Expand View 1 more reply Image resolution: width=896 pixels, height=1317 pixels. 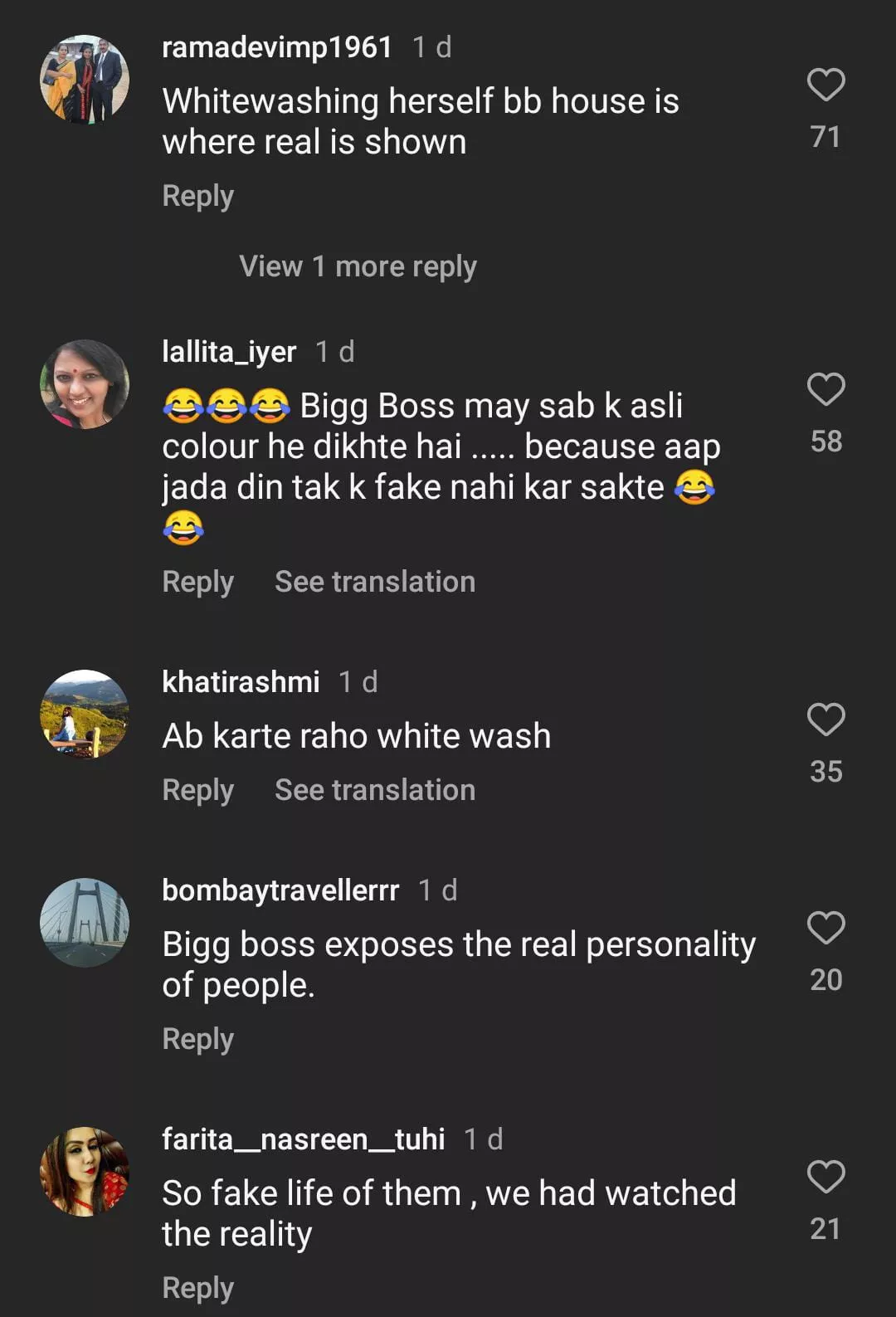pos(358,266)
